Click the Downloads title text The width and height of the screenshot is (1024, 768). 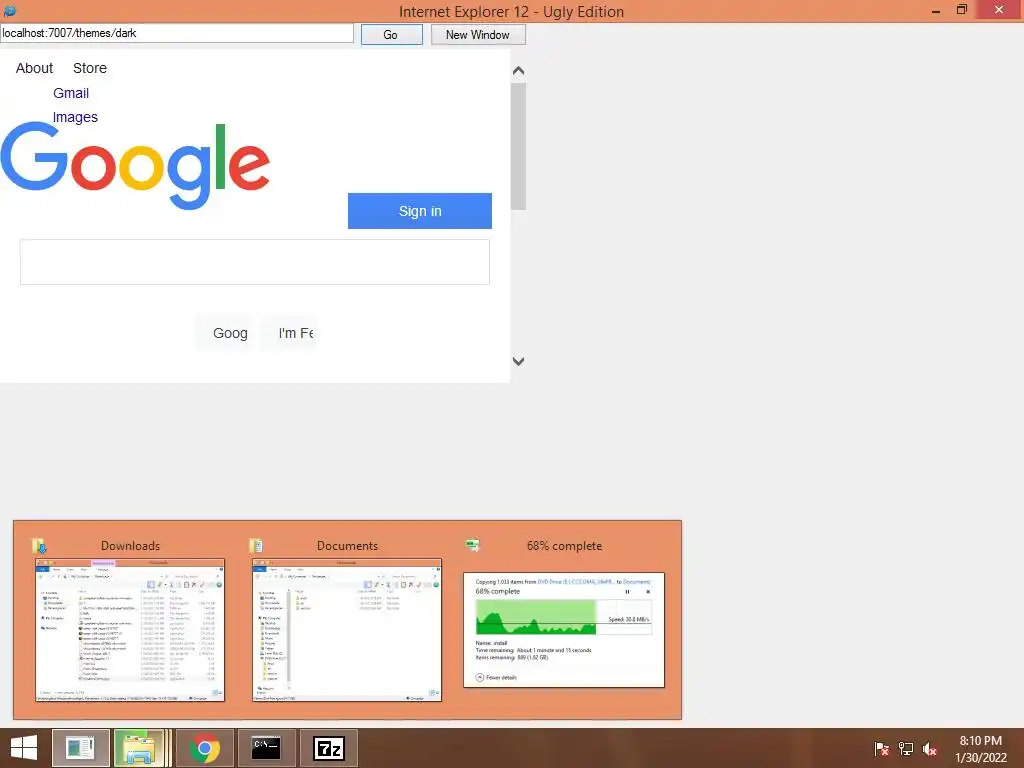[x=130, y=546]
